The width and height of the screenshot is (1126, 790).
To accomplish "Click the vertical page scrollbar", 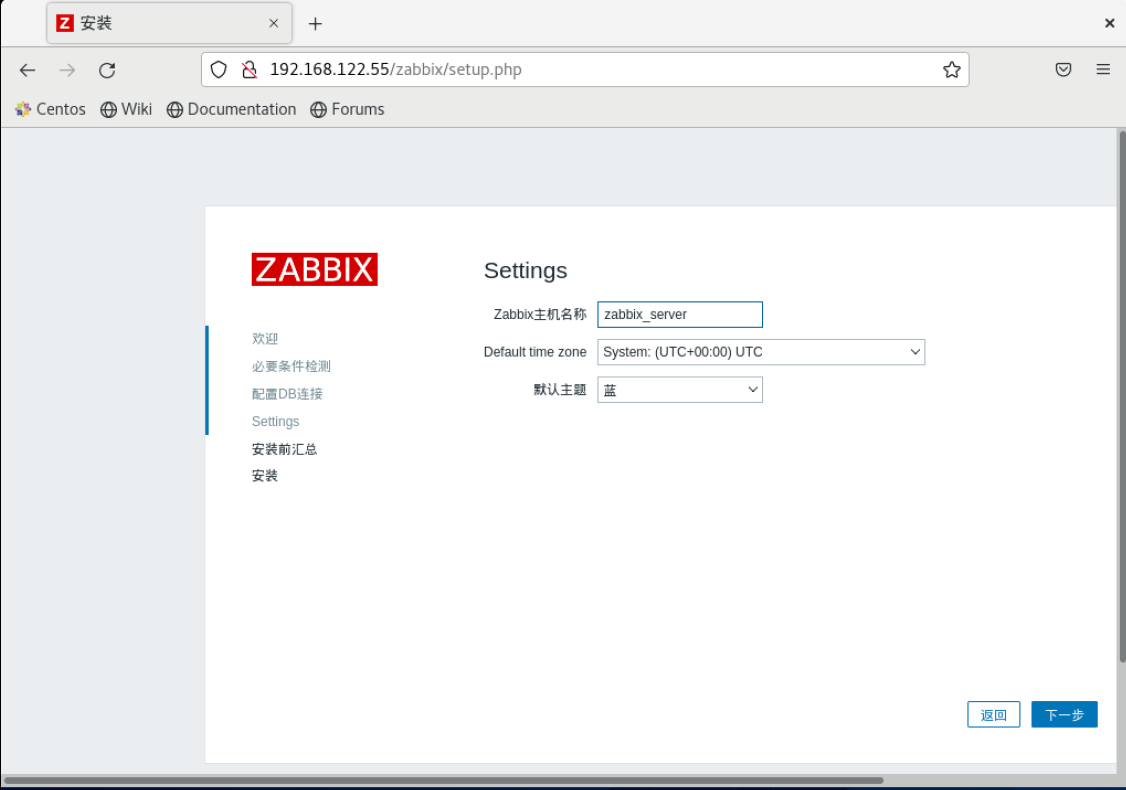I will [1122, 396].
